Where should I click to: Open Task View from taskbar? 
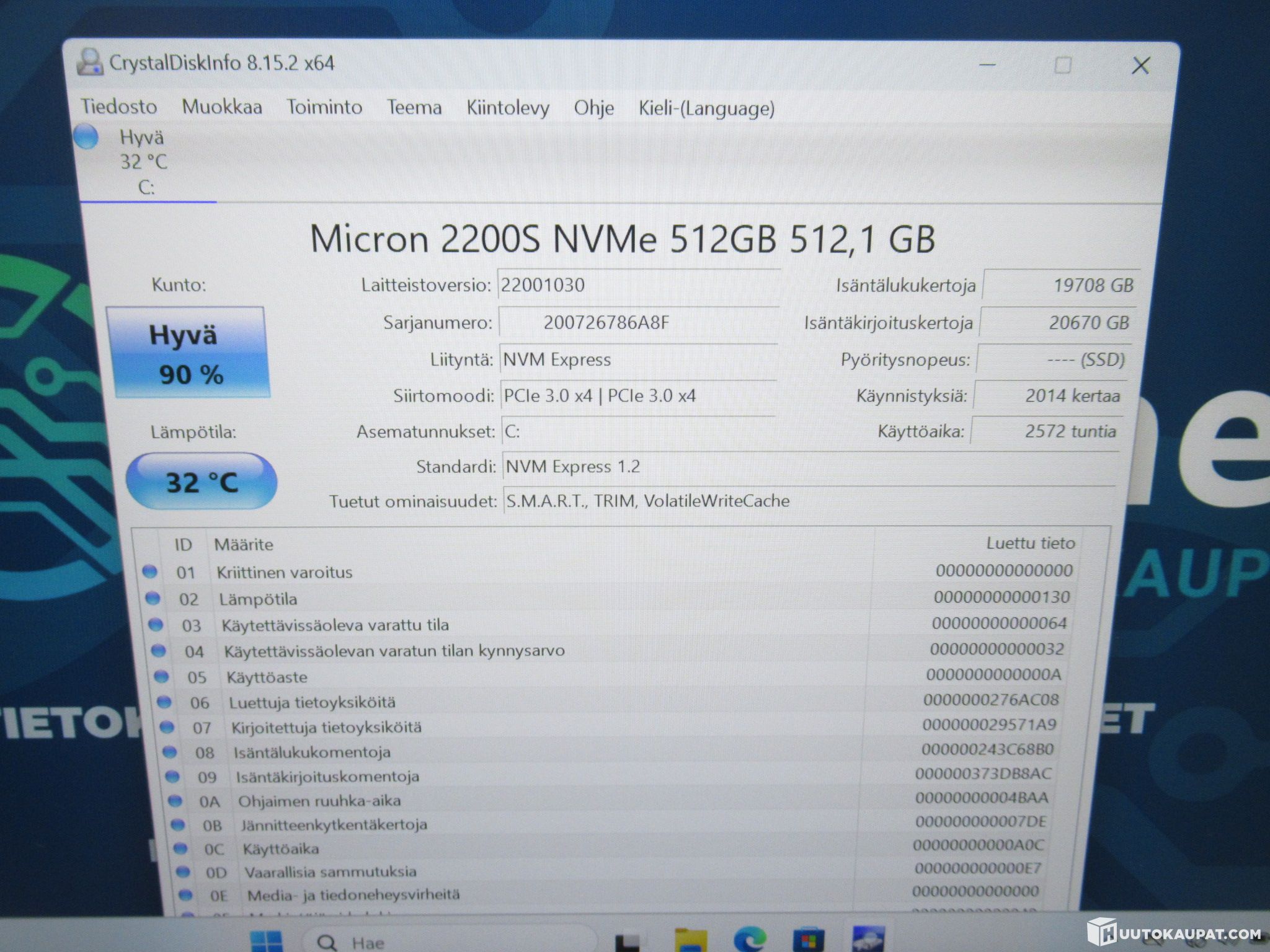click(x=627, y=942)
